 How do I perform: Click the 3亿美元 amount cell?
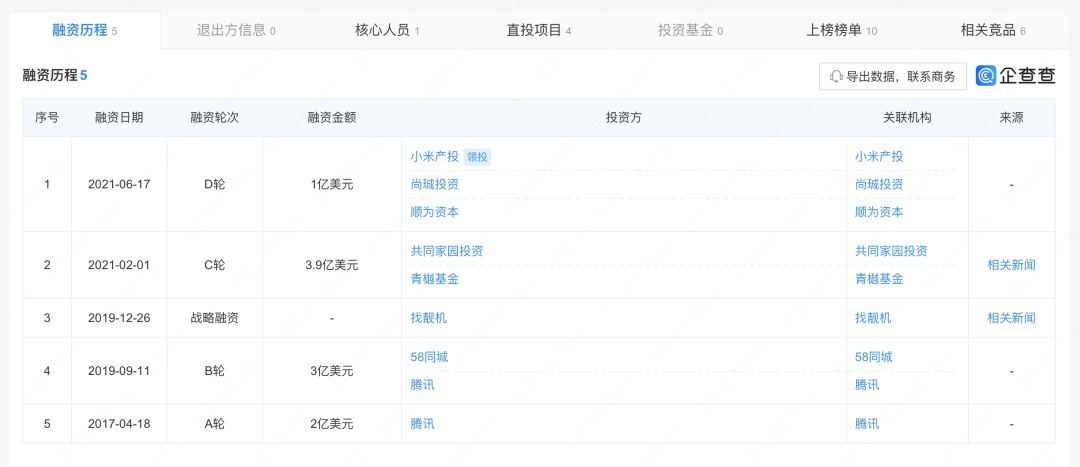click(x=332, y=371)
